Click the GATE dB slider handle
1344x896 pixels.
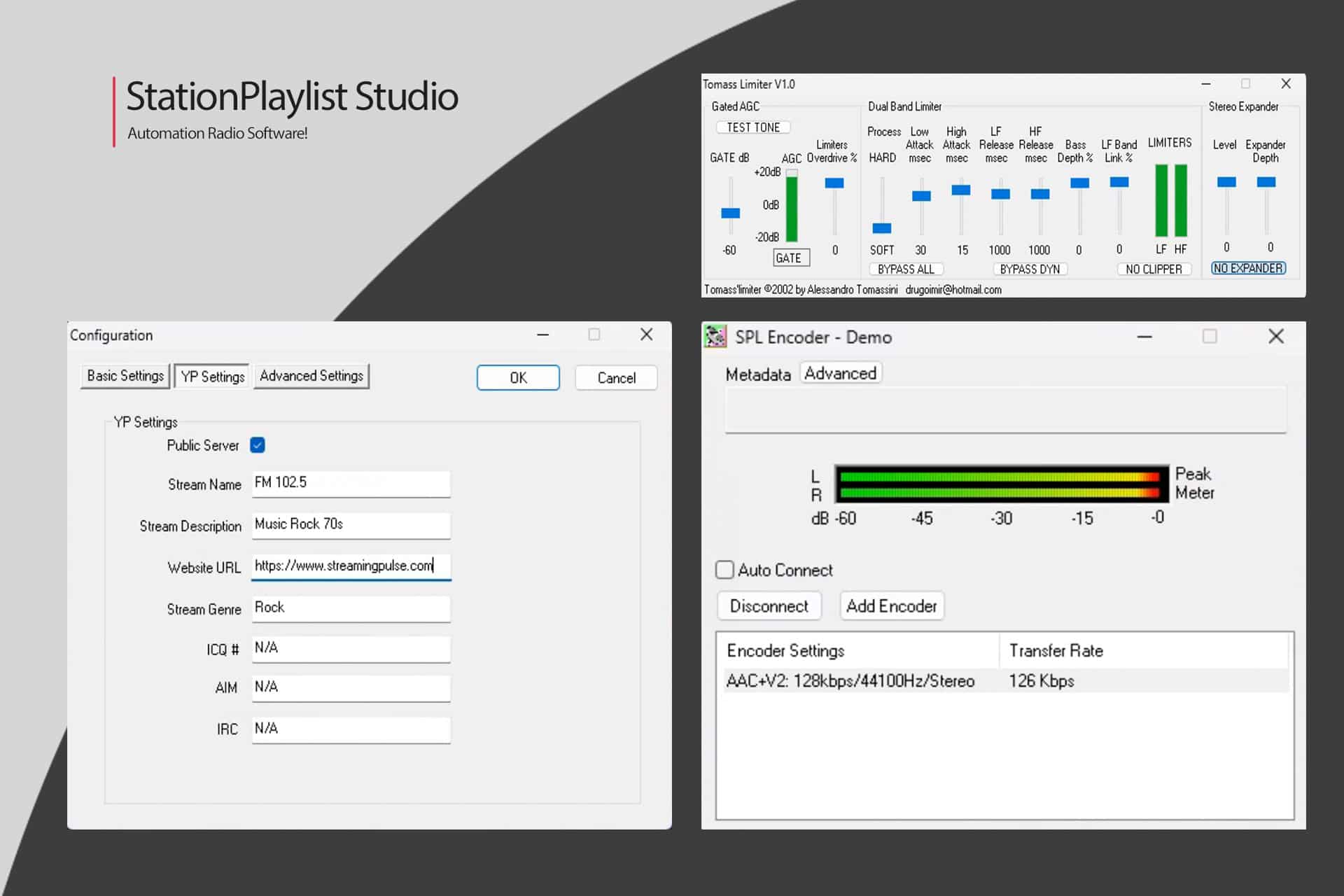tap(730, 213)
